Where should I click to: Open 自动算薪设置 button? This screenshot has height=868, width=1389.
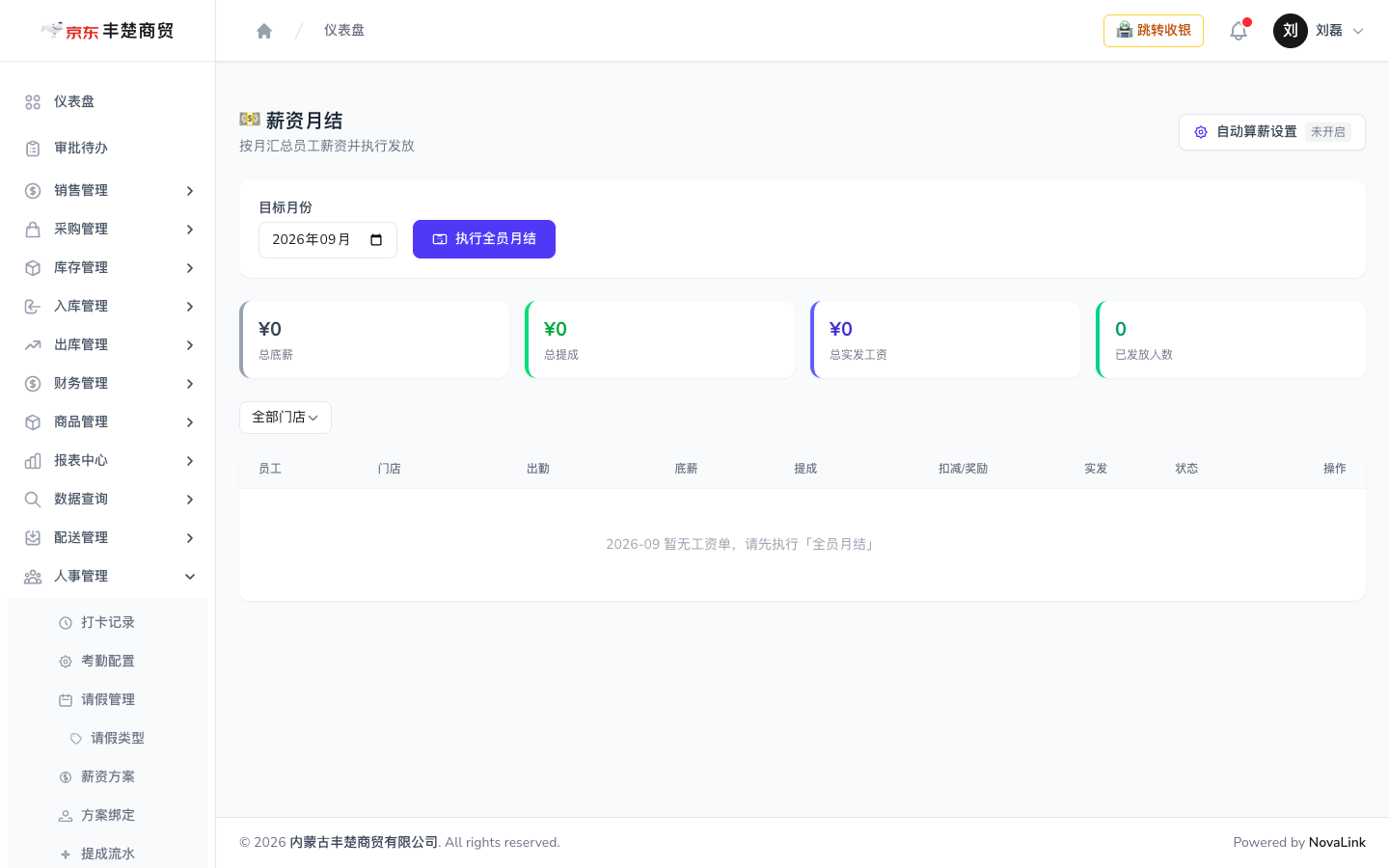click(x=1271, y=132)
